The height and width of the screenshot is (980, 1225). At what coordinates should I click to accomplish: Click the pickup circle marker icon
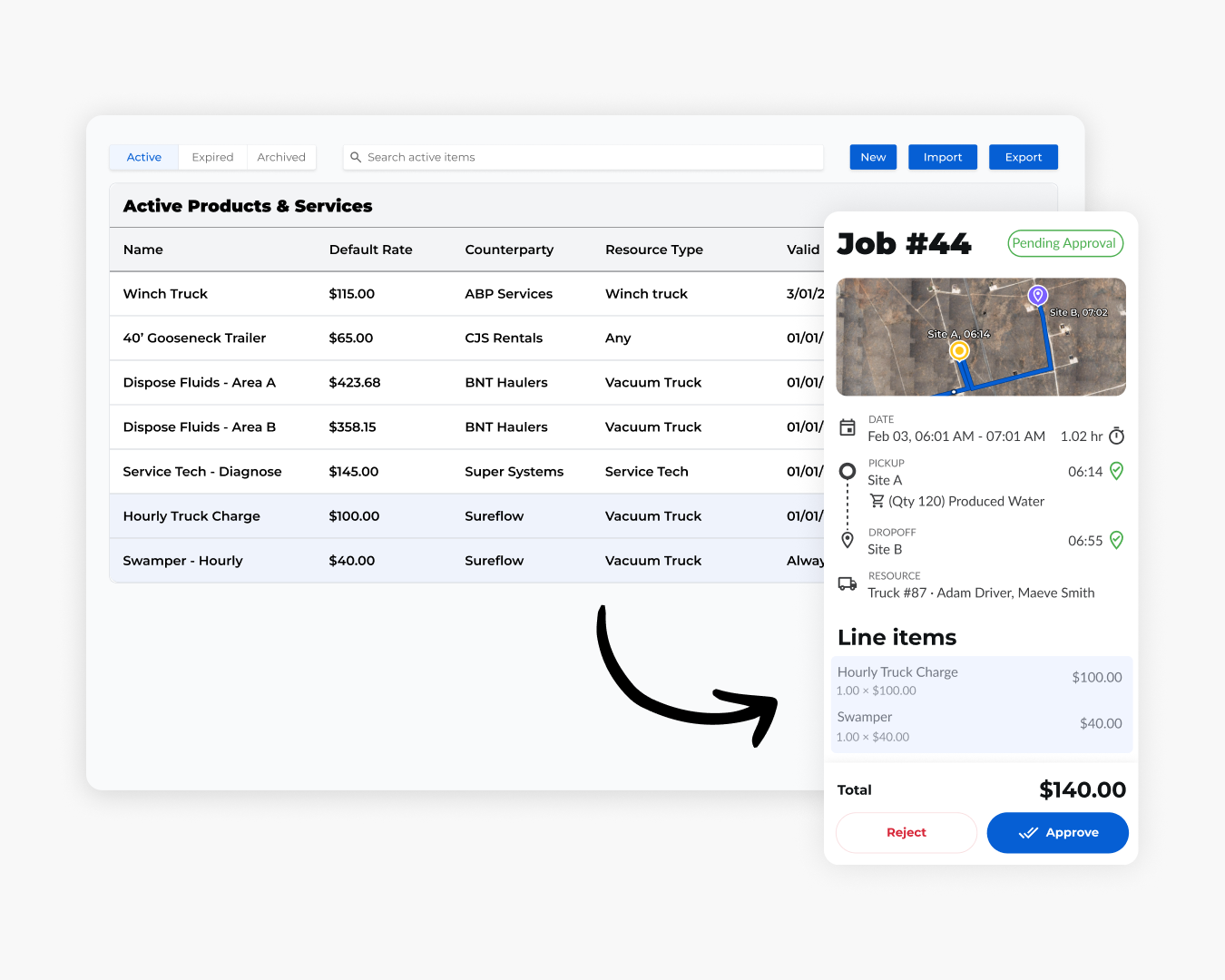[848, 471]
